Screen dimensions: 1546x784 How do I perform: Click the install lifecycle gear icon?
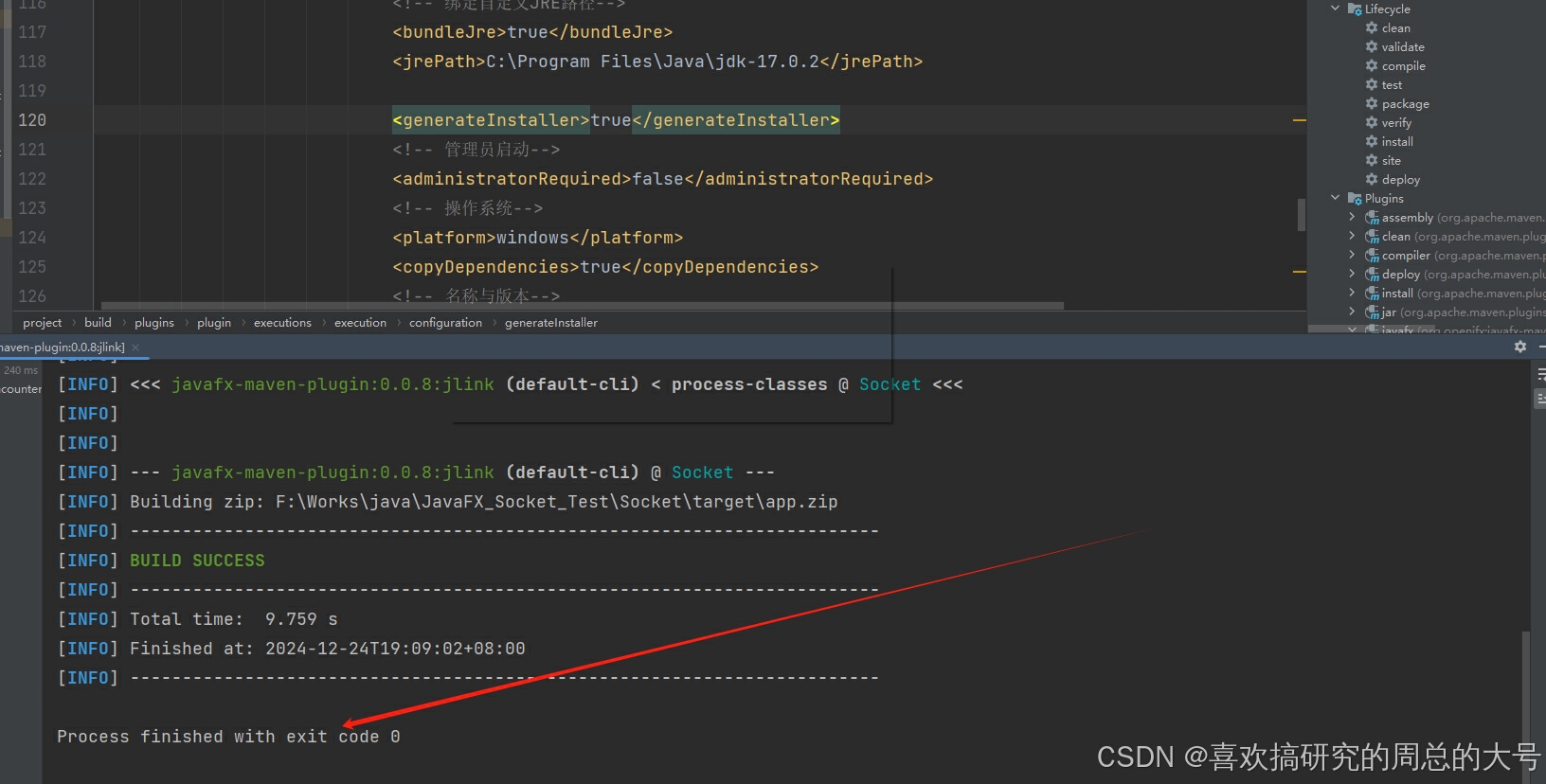[1372, 141]
